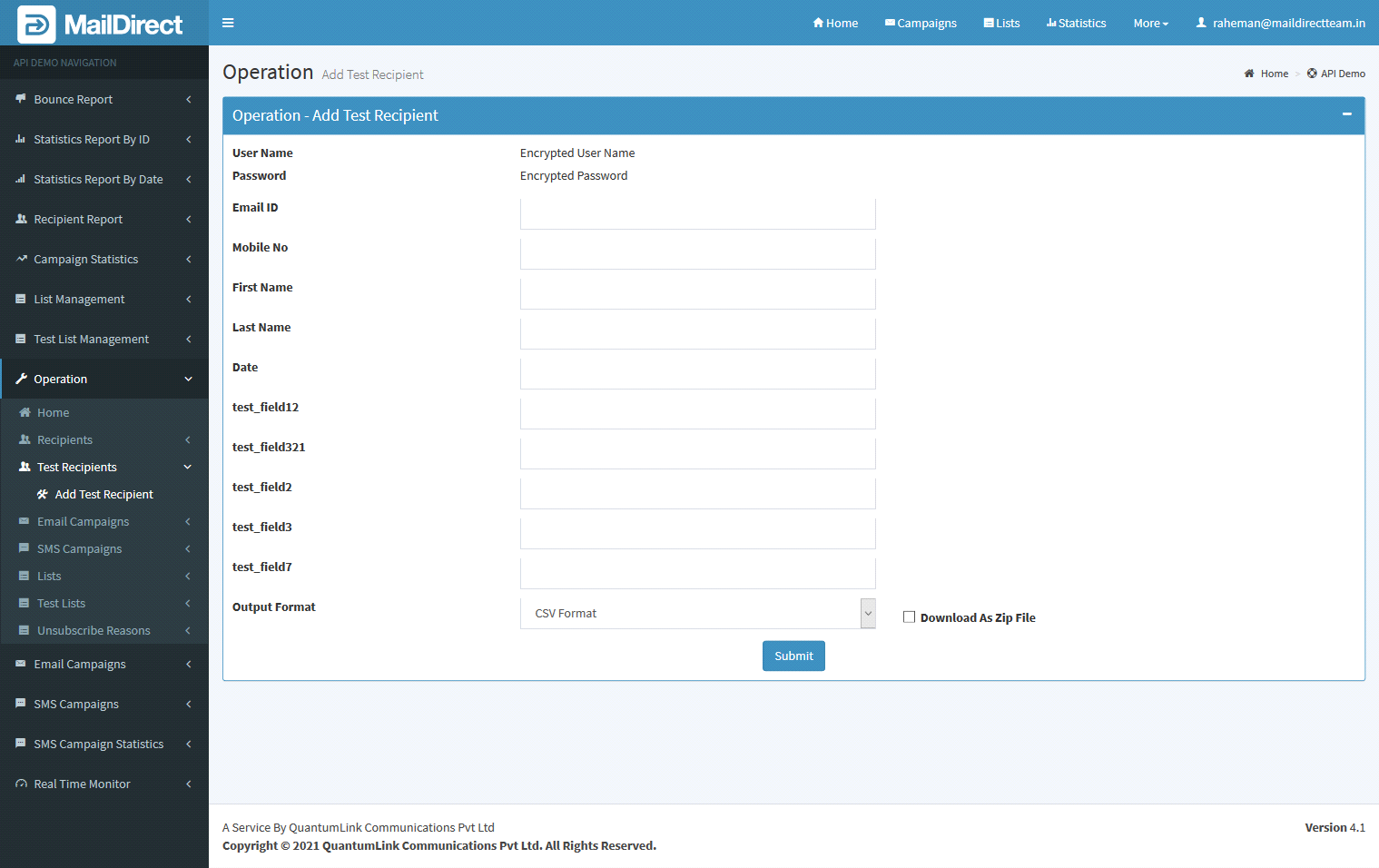Viewport: 1379px width, 868px height.
Task: Expand Recipient Report in the sidebar
Action: (78, 220)
